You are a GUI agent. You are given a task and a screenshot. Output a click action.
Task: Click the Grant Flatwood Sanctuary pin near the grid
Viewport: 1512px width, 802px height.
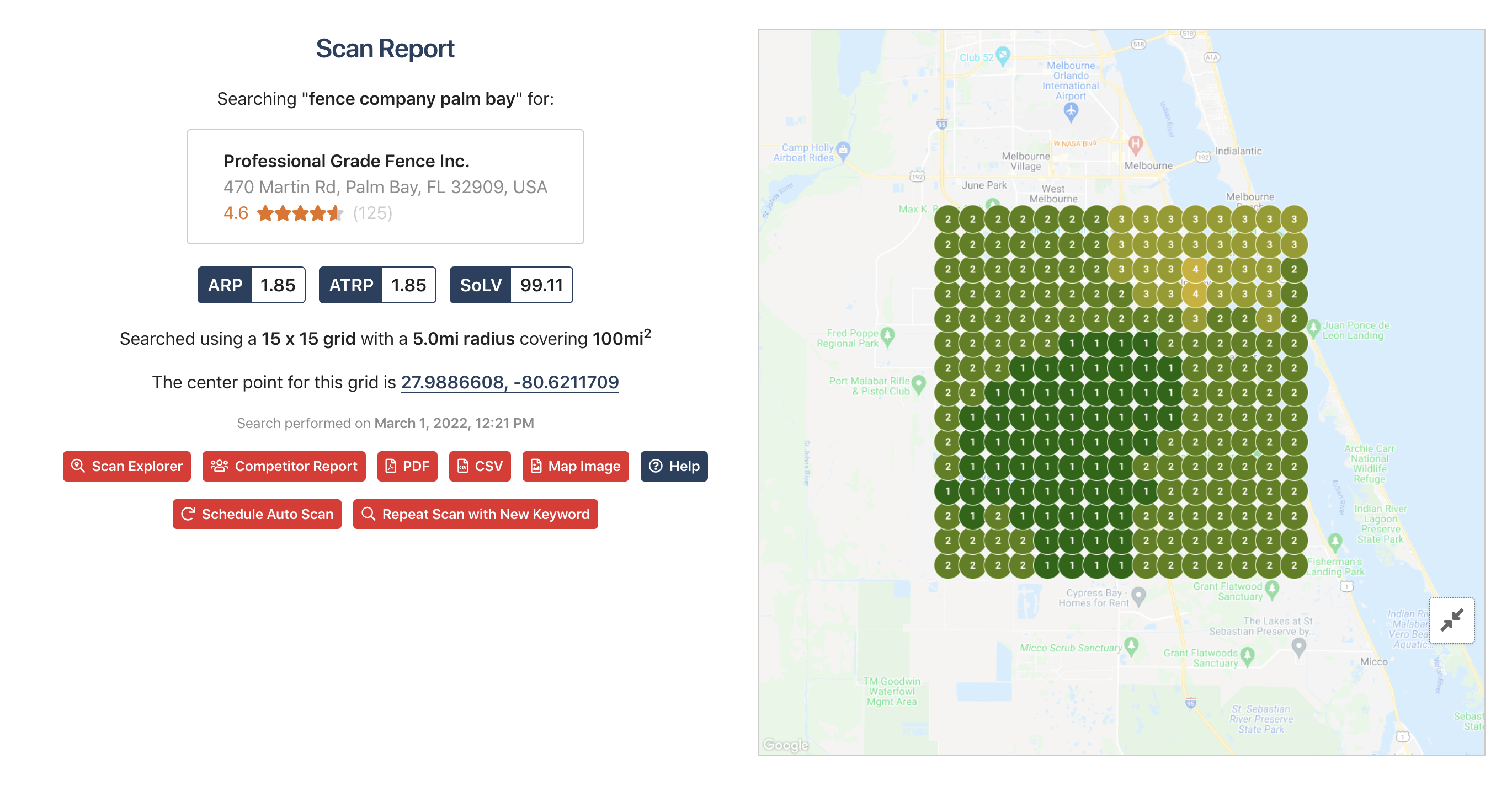coord(1272,589)
